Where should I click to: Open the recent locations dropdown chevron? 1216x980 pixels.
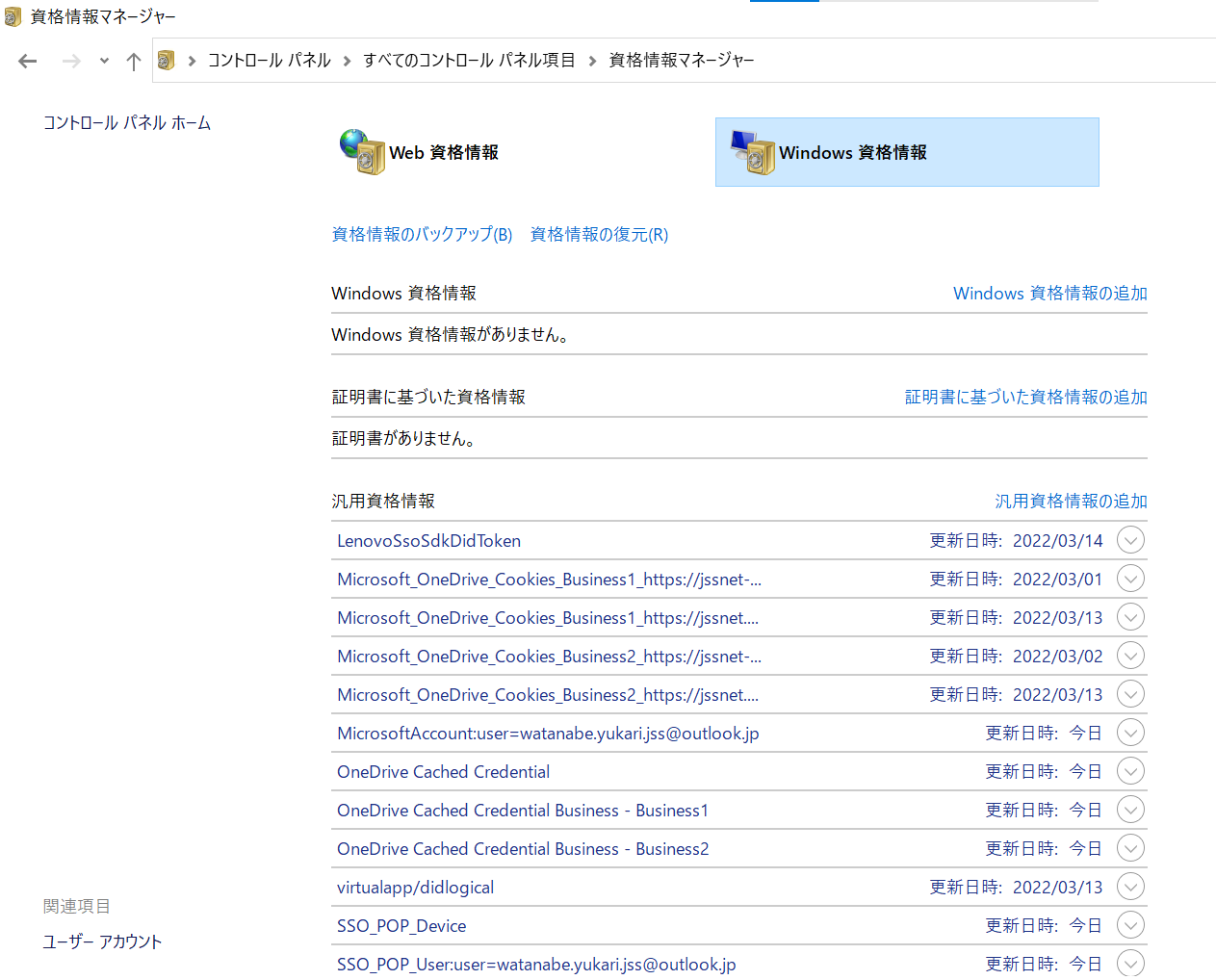point(104,61)
